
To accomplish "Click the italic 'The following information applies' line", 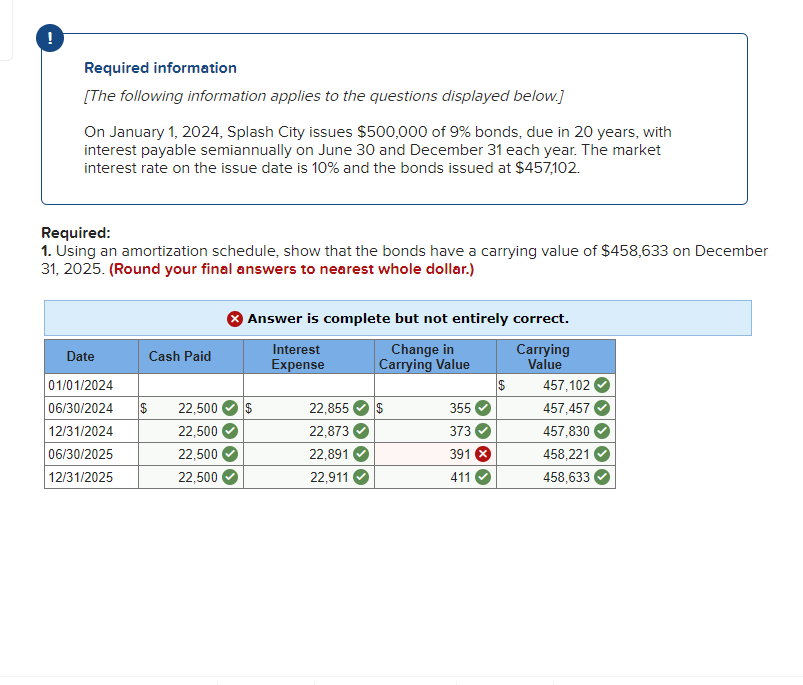I will point(324,96).
